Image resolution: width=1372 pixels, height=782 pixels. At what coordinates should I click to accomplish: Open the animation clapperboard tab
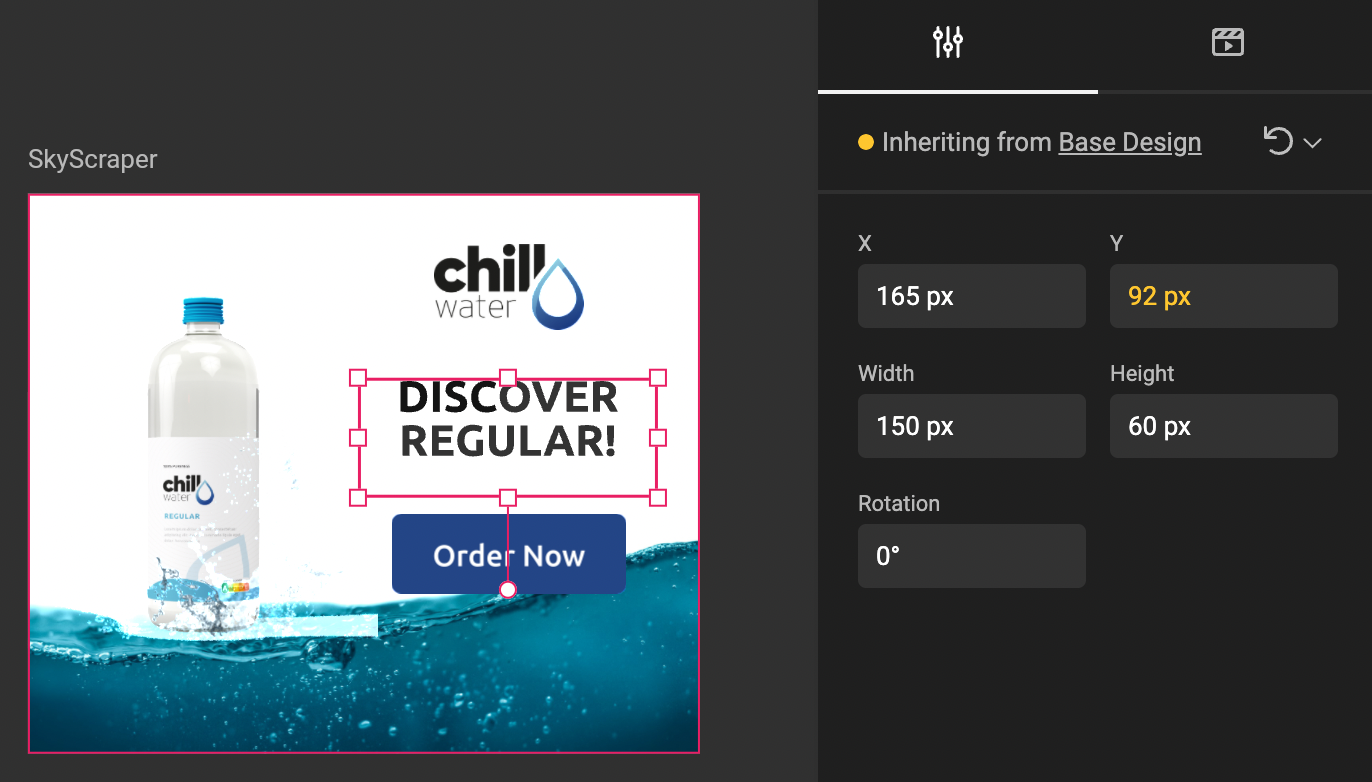tap(1227, 42)
